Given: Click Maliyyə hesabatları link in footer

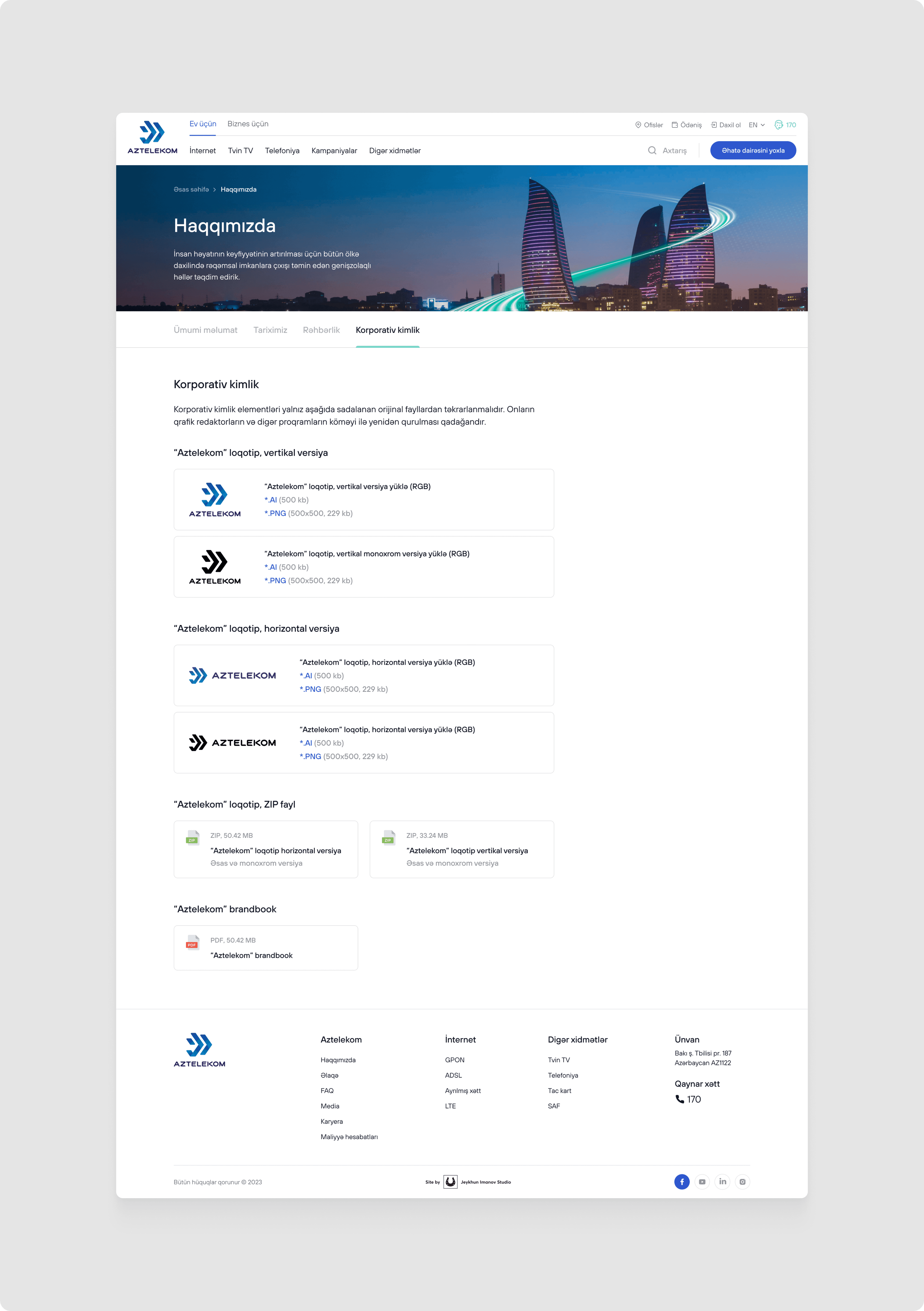Looking at the screenshot, I should pos(349,1137).
